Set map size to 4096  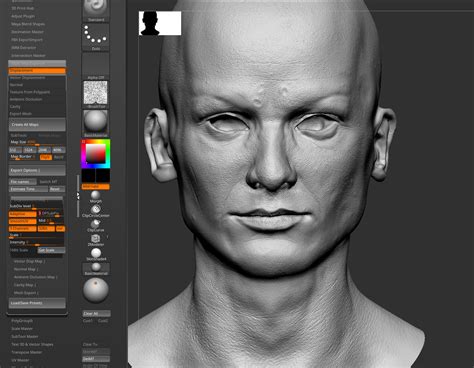click(x=59, y=150)
